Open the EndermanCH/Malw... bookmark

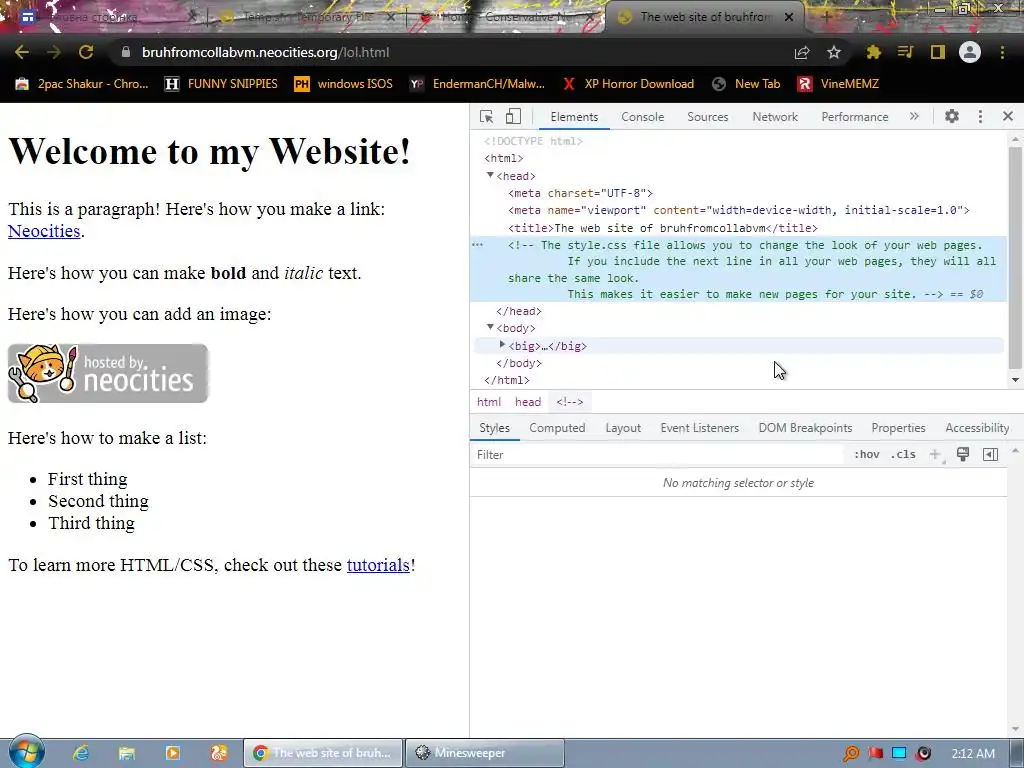(477, 84)
